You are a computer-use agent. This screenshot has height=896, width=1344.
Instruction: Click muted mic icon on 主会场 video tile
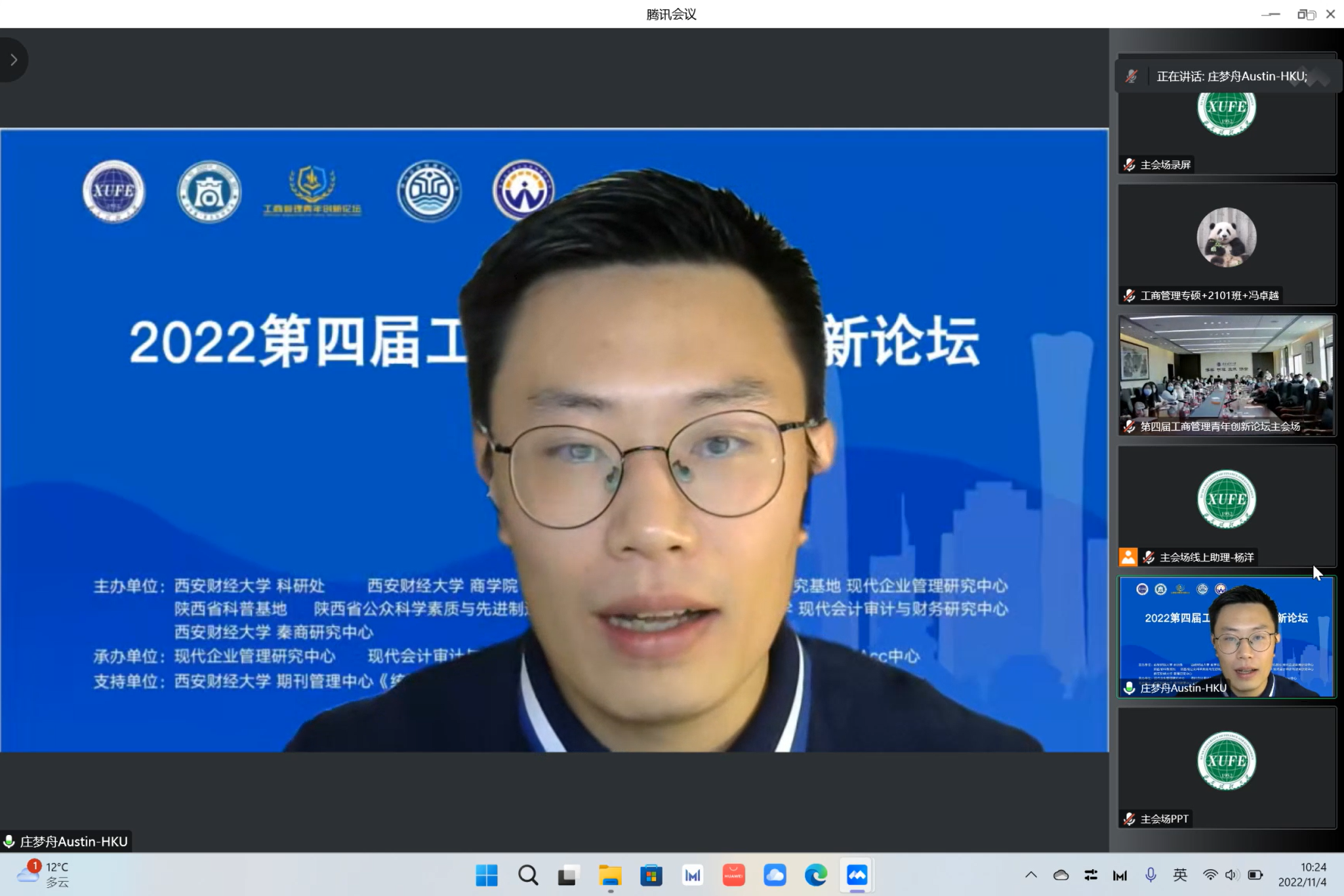click(x=1130, y=426)
